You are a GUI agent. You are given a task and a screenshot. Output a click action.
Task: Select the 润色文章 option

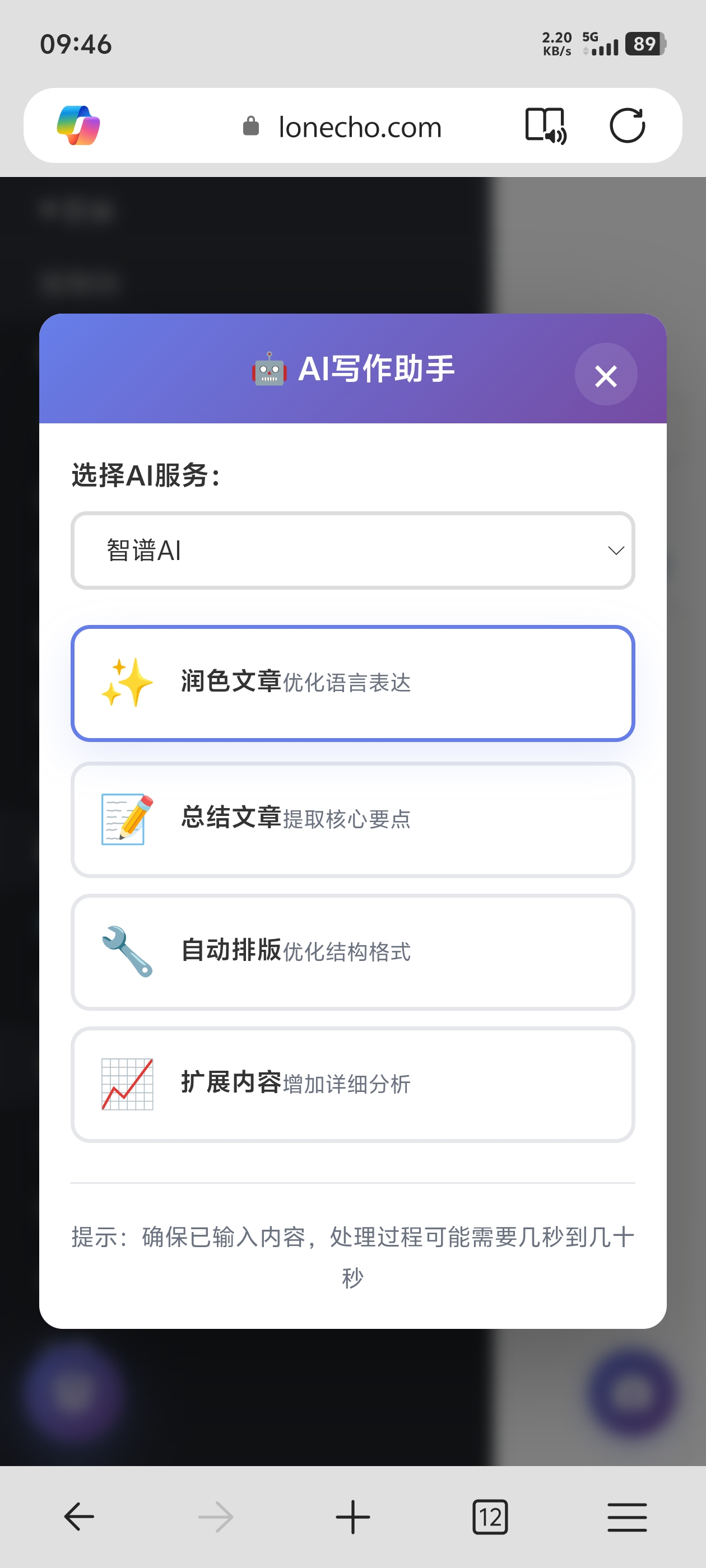click(x=352, y=683)
